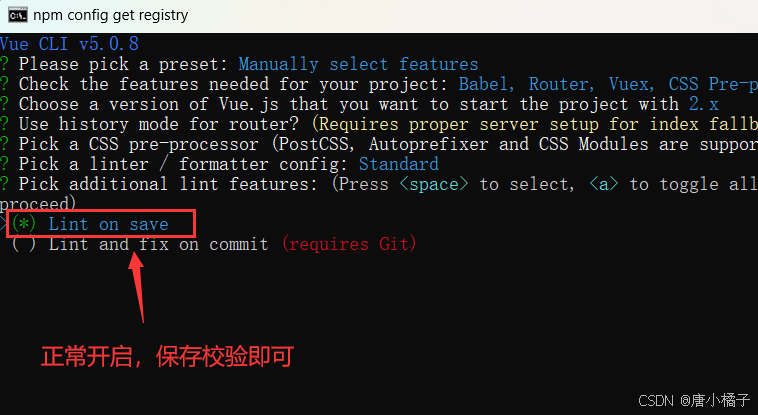Click the question mark before linter config prompt
The width and height of the screenshot is (758, 415).
coord(4,164)
